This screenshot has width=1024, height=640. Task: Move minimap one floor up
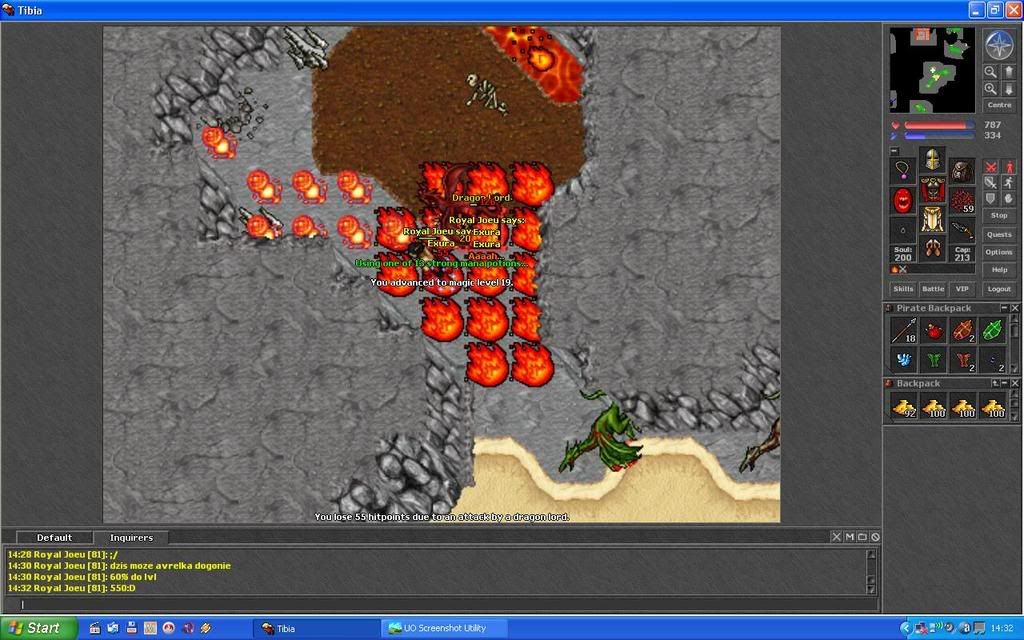point(1008,72)
